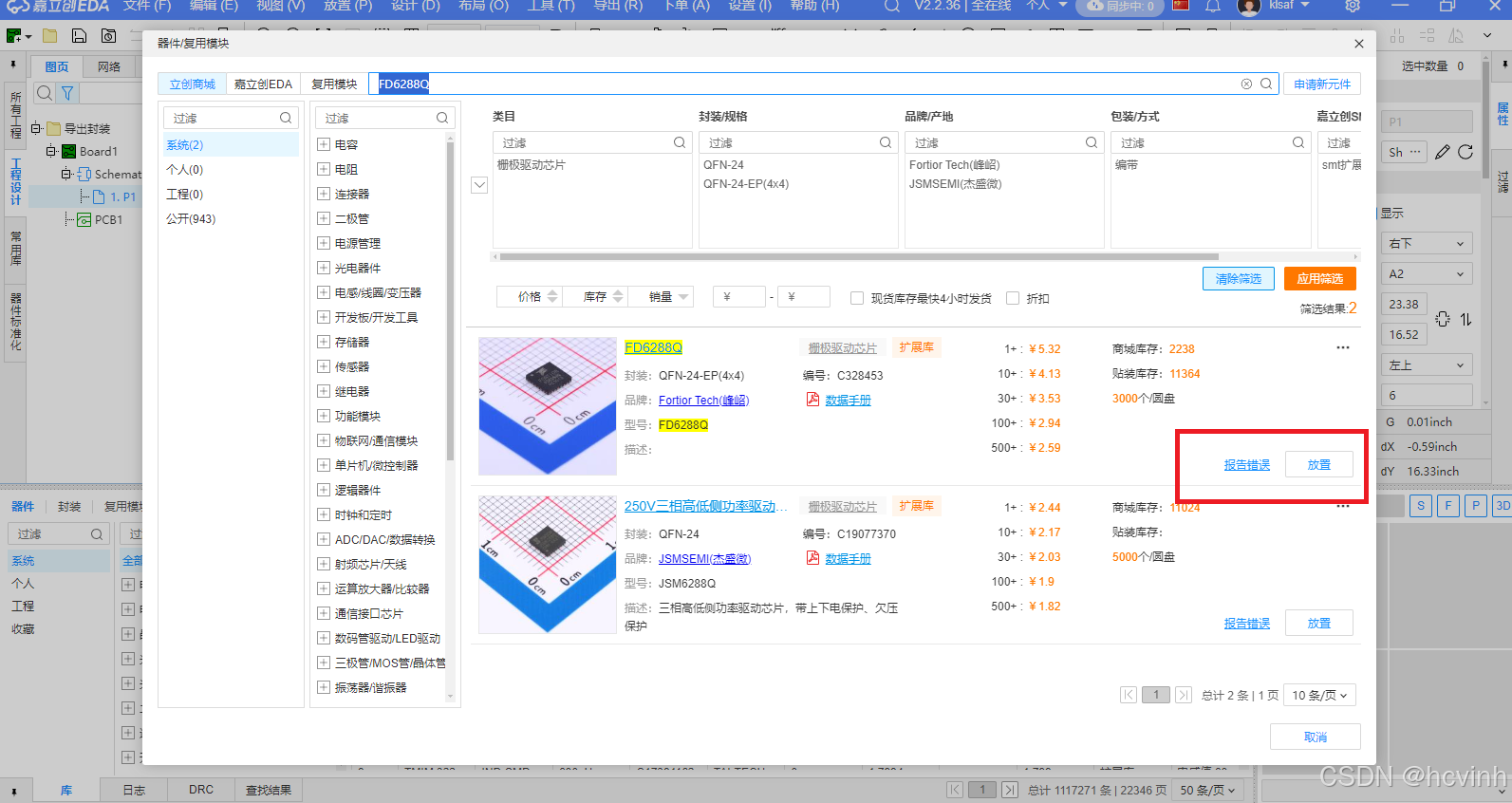This screenshot has width=1512, height=803.
Task: Expand the 二极管 category
Action: pos(324,218)
